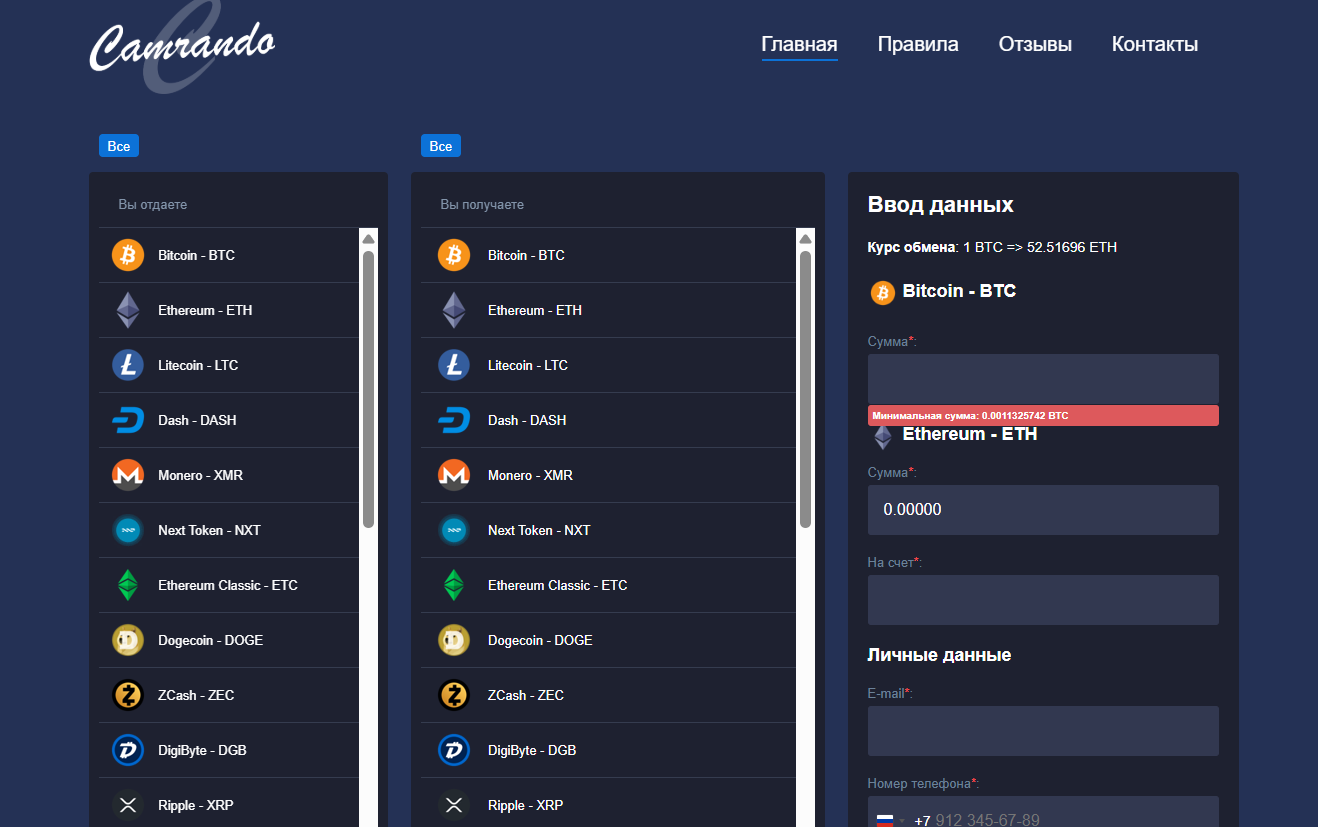The width and height of the screenshot is (1318, 827).
Task: Click the 'На счет' input field
Action: click(1042, 600)
